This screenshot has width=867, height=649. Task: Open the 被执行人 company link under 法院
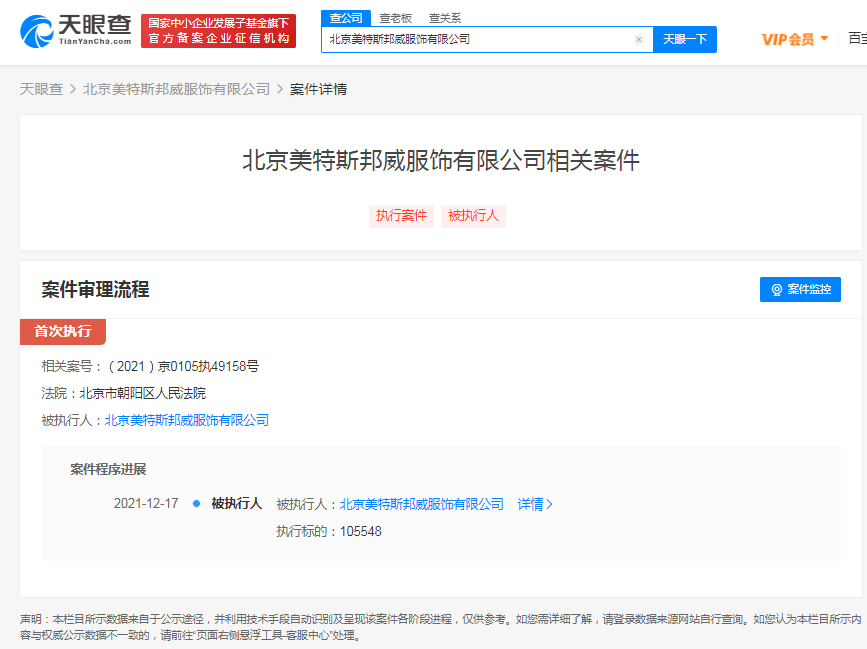coord(187,420)
